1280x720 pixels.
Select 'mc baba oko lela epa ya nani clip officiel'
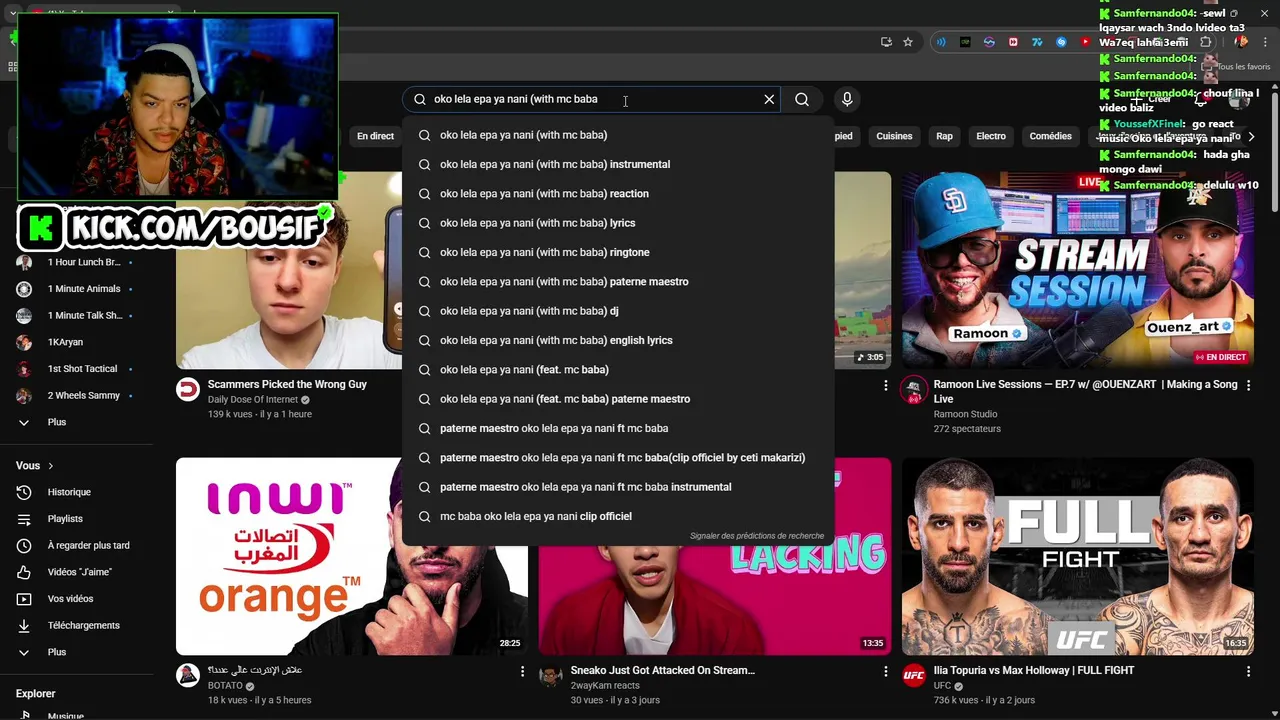[617, 516]
